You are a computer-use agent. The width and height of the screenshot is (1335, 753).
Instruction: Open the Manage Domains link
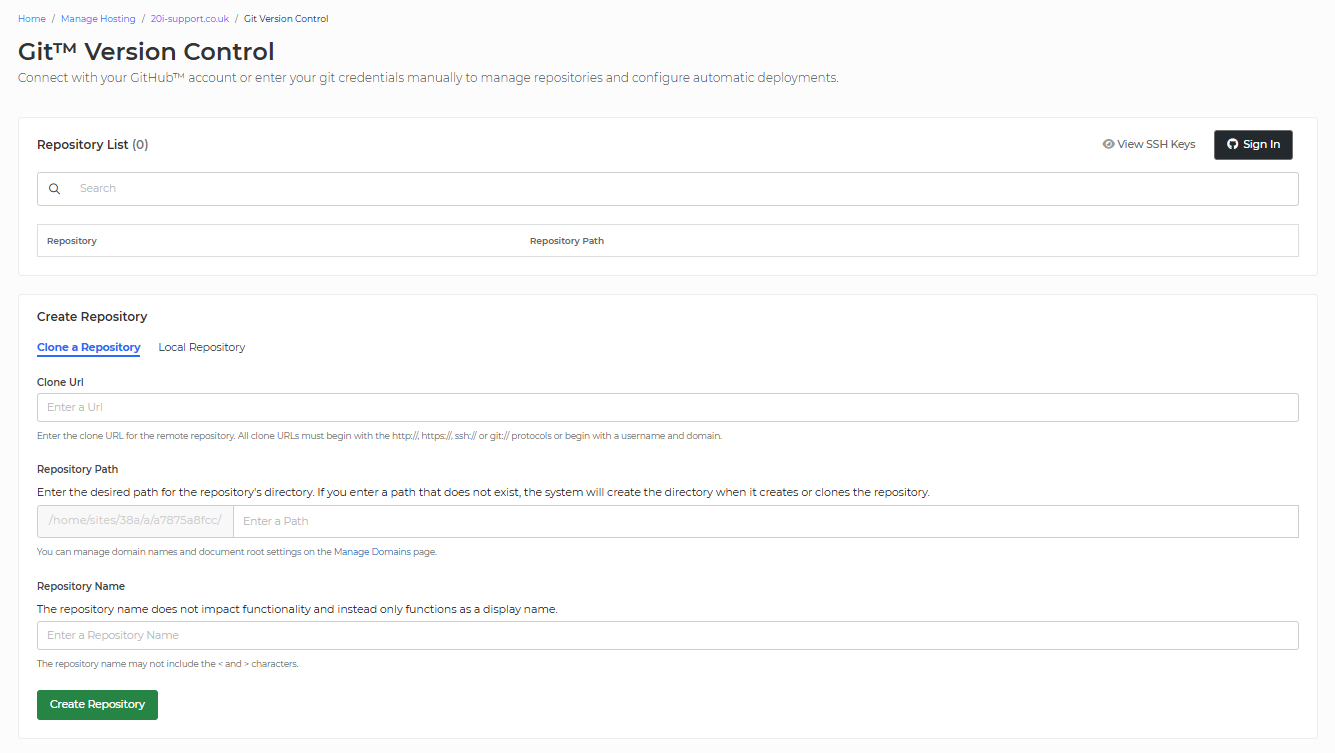coord(372,552)
